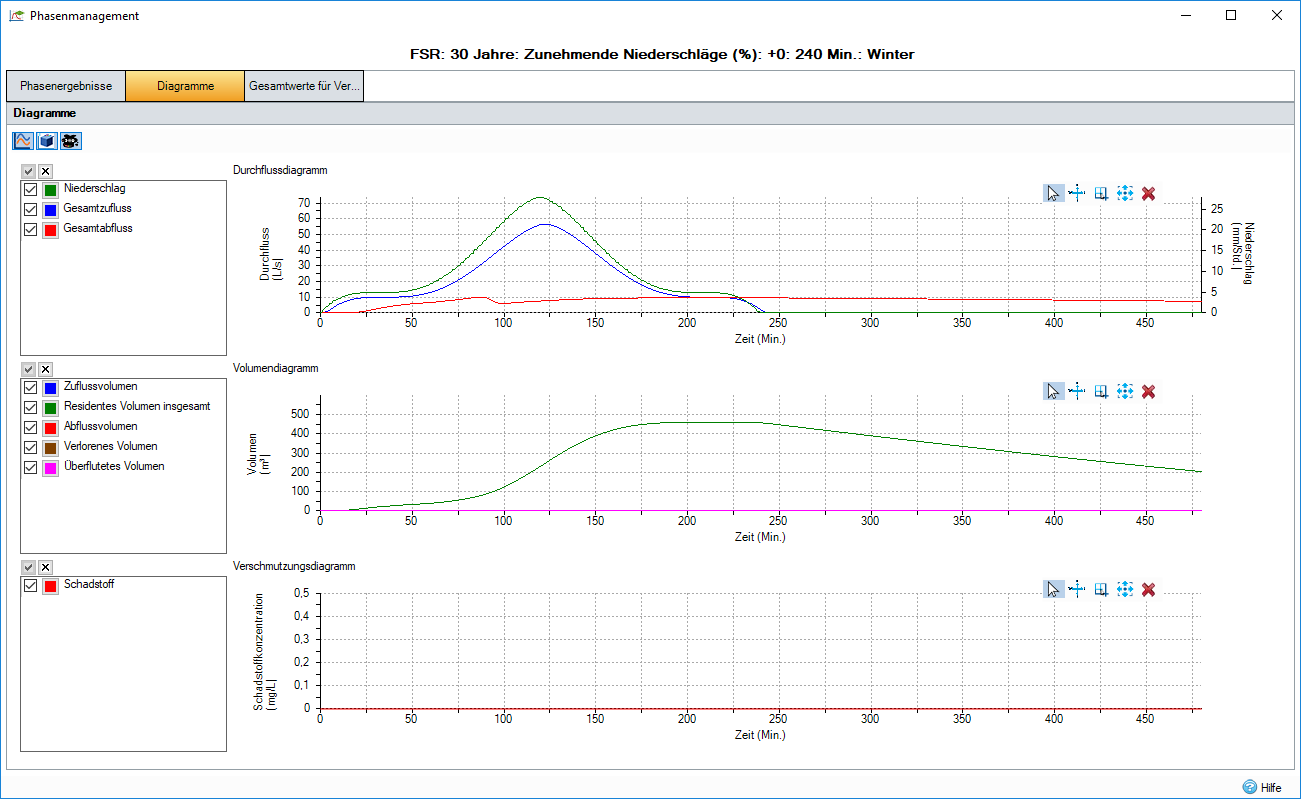Uncheck the Gesamtabfluss series checkbox
The width and height of the screenshot is (1301, 799).
coord(30,229)
